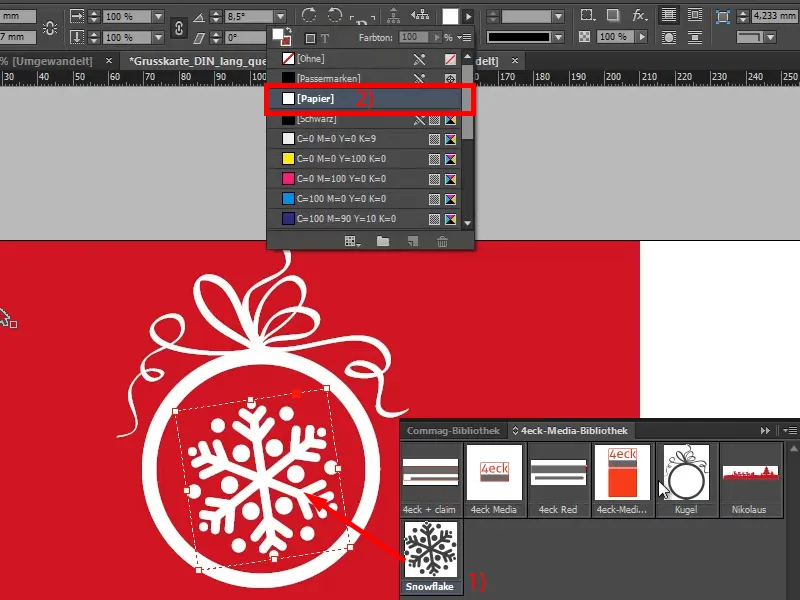800x600 pixels.
Task: Select no text wrap option
Action: coord(669,15)
